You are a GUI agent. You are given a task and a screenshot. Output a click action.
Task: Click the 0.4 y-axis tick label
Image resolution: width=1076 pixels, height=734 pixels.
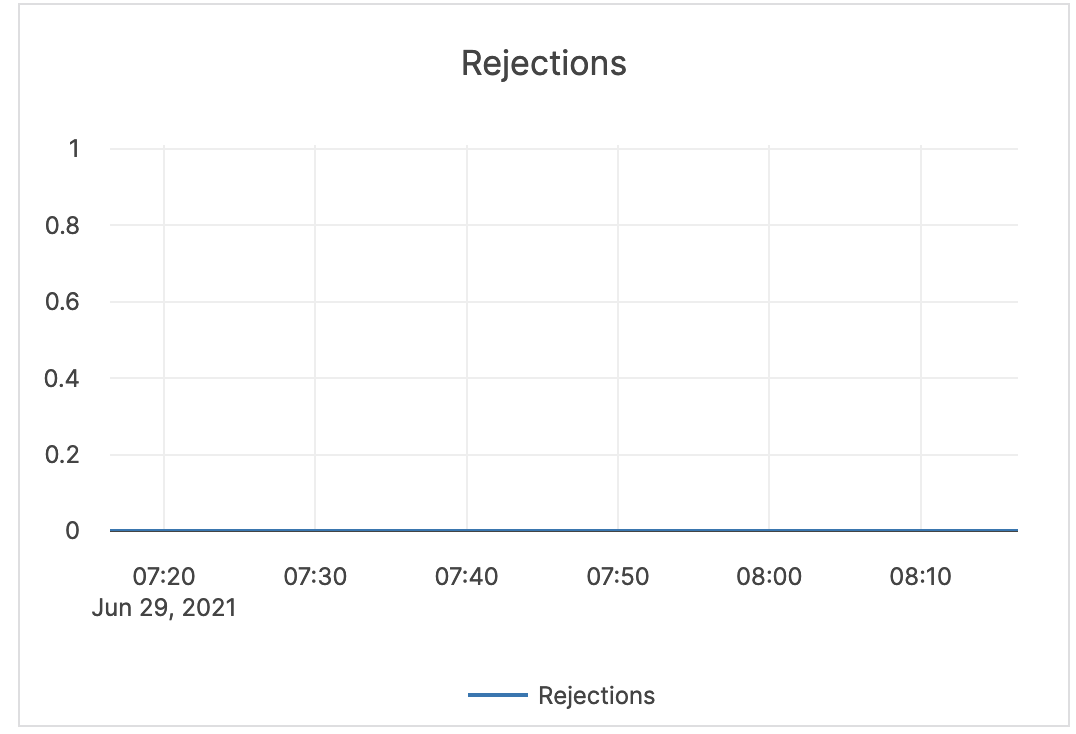click(62, 378)
